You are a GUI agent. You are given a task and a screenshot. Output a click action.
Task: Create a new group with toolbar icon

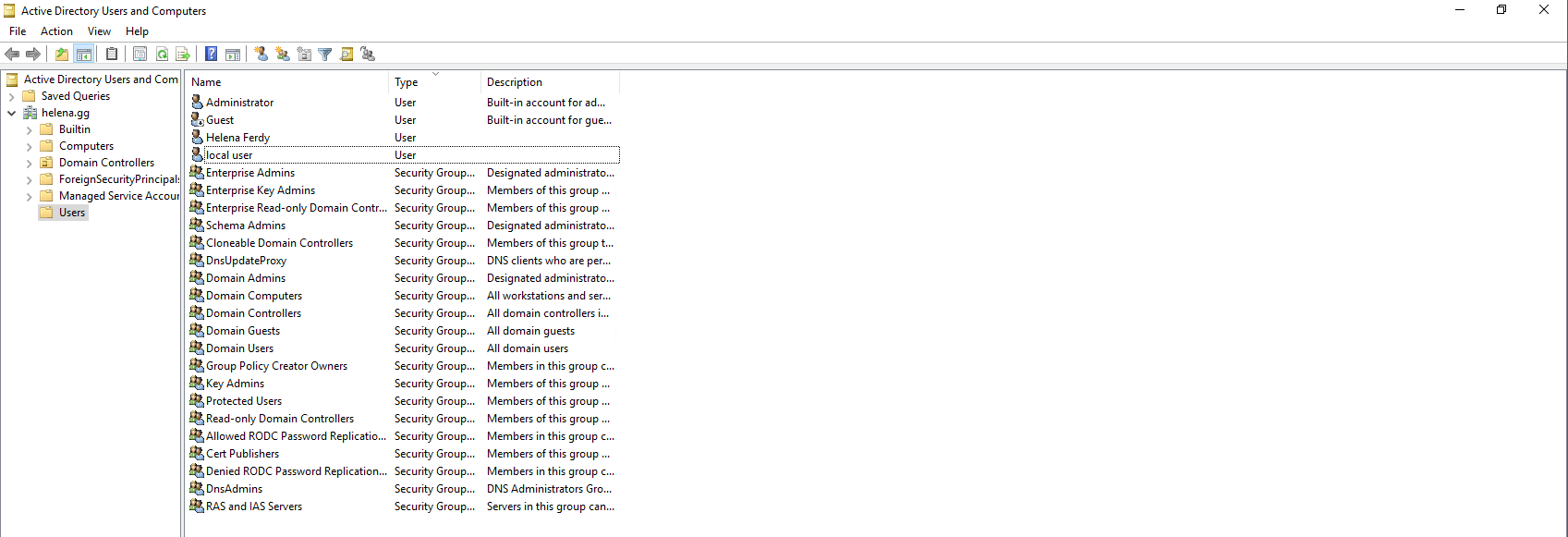283,55
